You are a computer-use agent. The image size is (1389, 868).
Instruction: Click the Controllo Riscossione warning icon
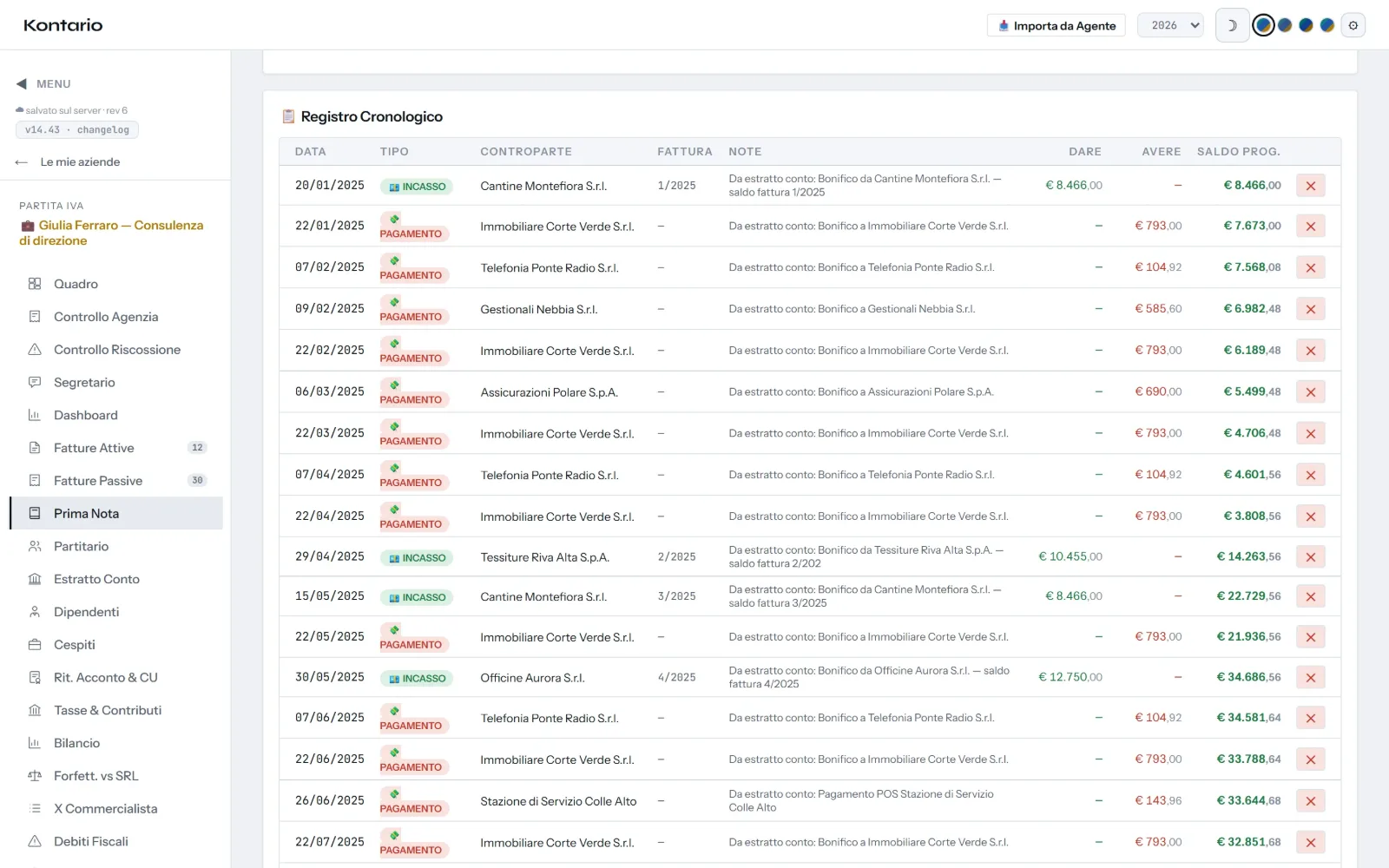[35, 350]
